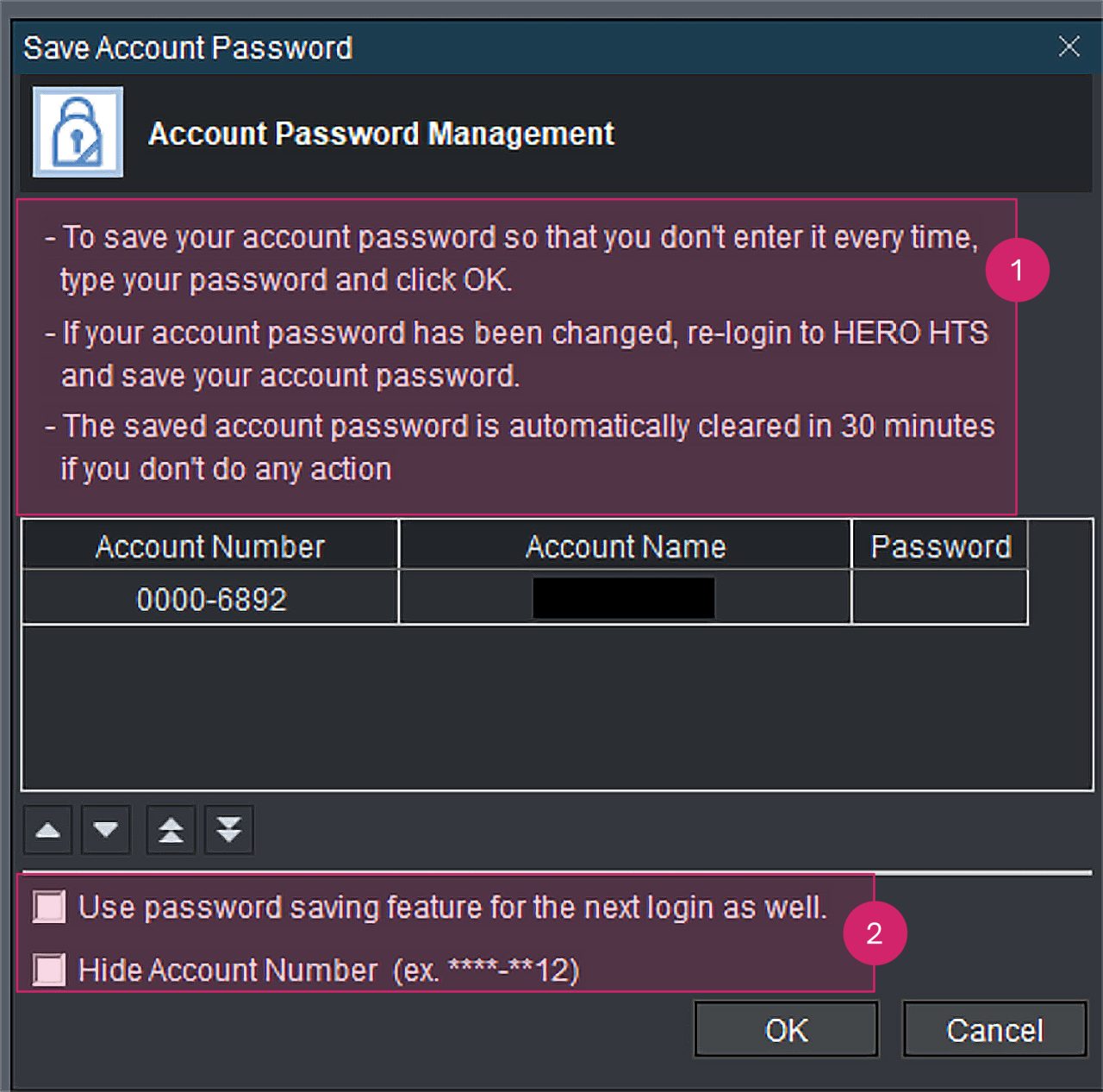Click the move down arrow button

point(106,830)
